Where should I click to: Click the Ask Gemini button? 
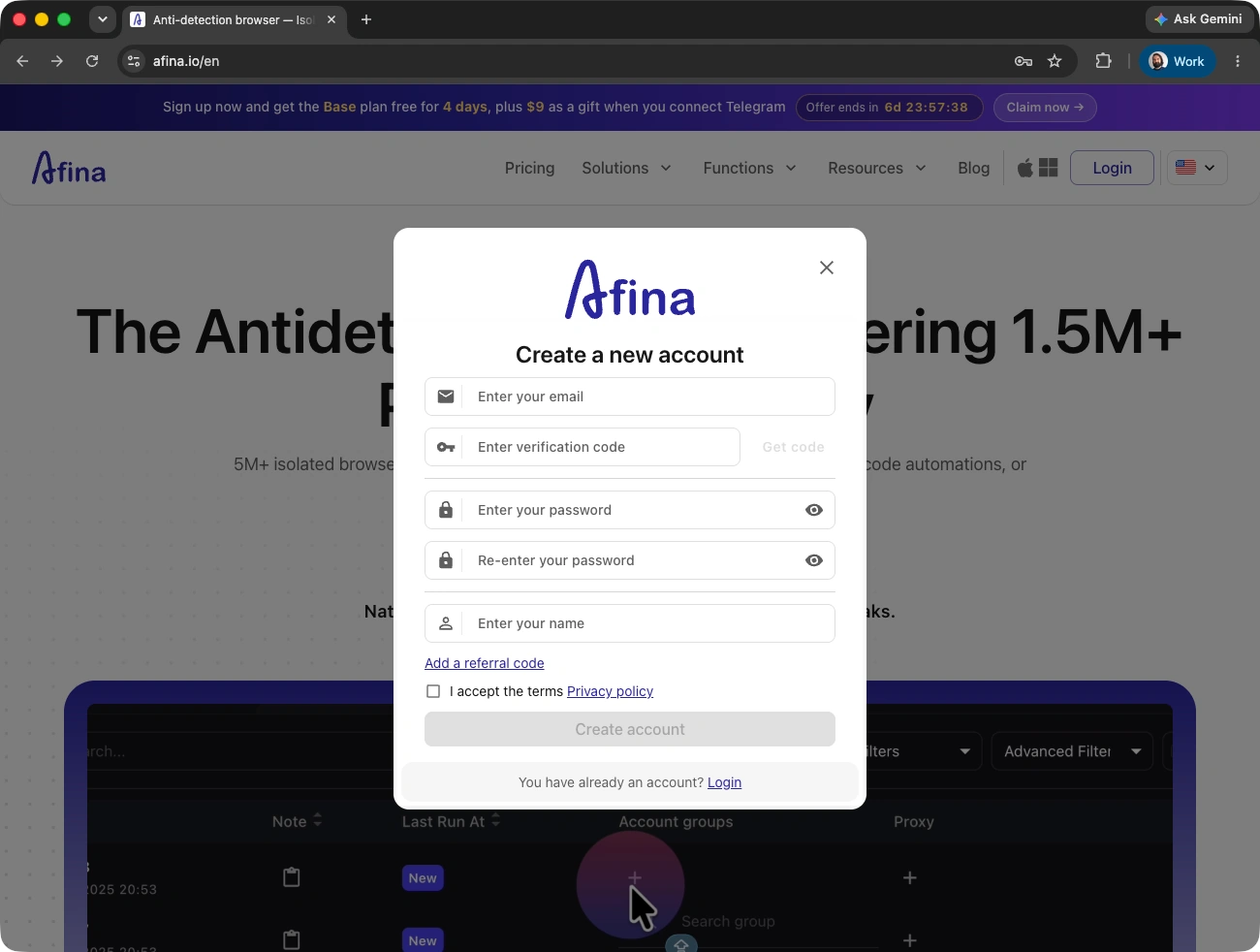tap(1199, 19)
